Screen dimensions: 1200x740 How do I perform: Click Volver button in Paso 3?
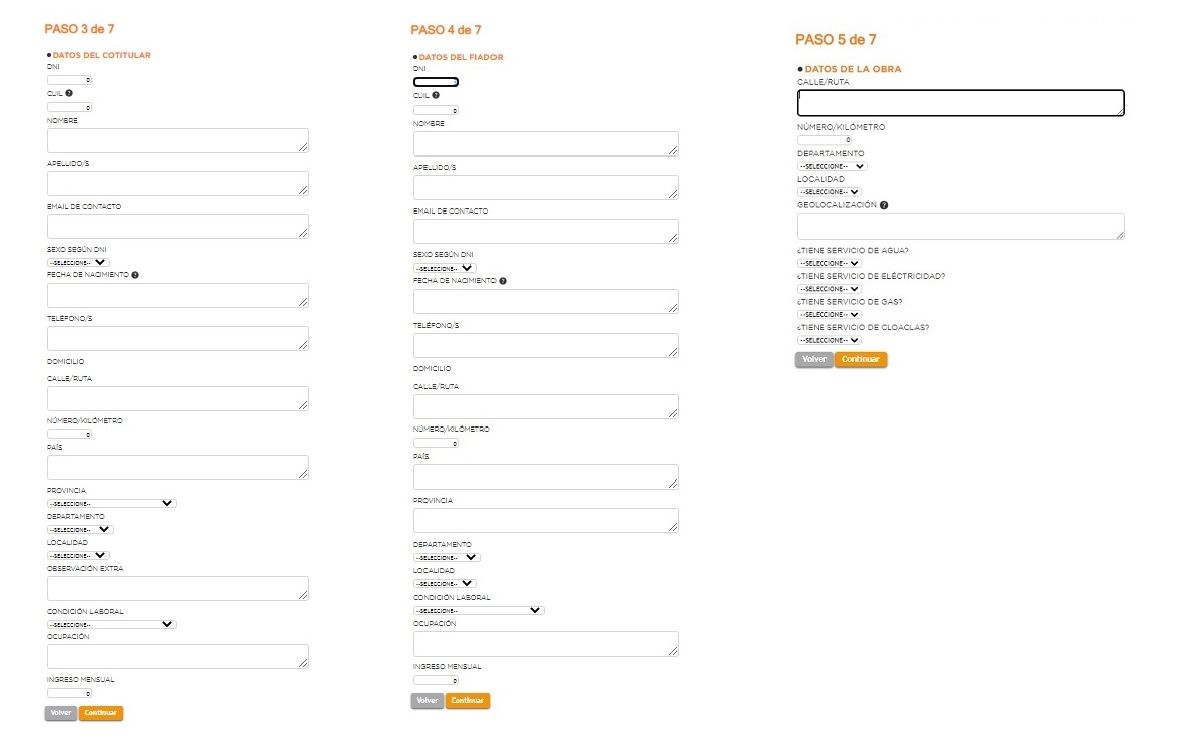tap(61, 713)
